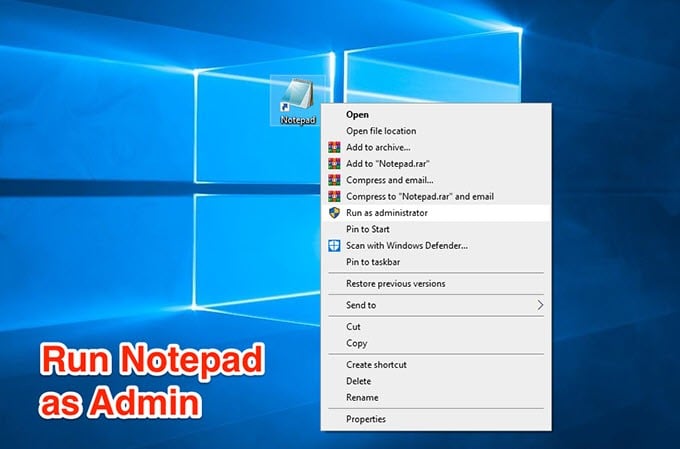Choose Run as administrator
Viewport: 680px width, 449px height.
[436, 213]
